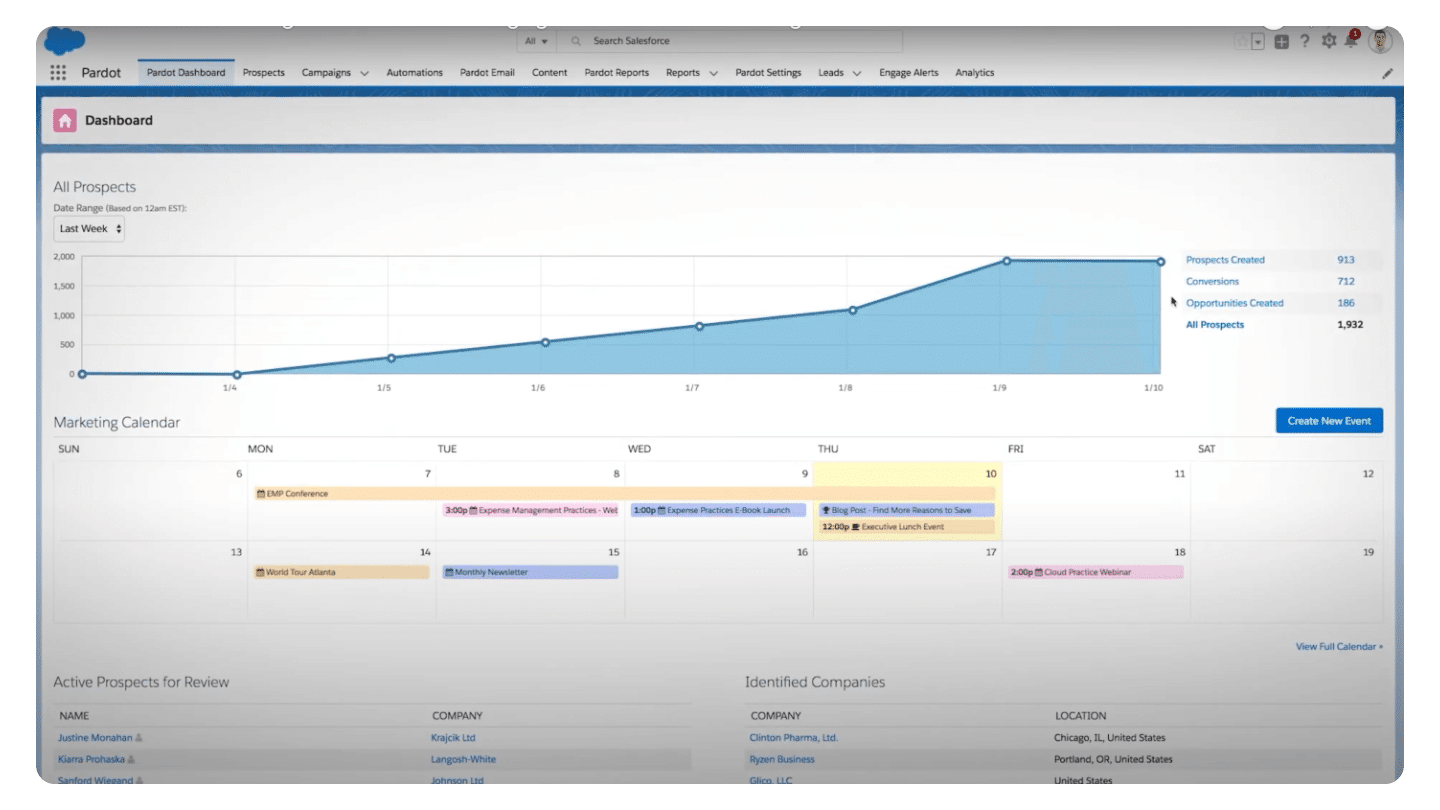This screenshot has height=810, width=1440.
Task: Open the help question mark icon
Action: click(x=1305, y=41)
